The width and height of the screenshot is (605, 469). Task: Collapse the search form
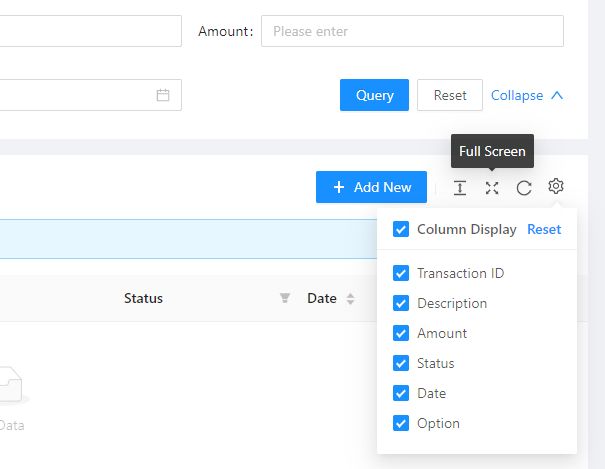(527, 95)
